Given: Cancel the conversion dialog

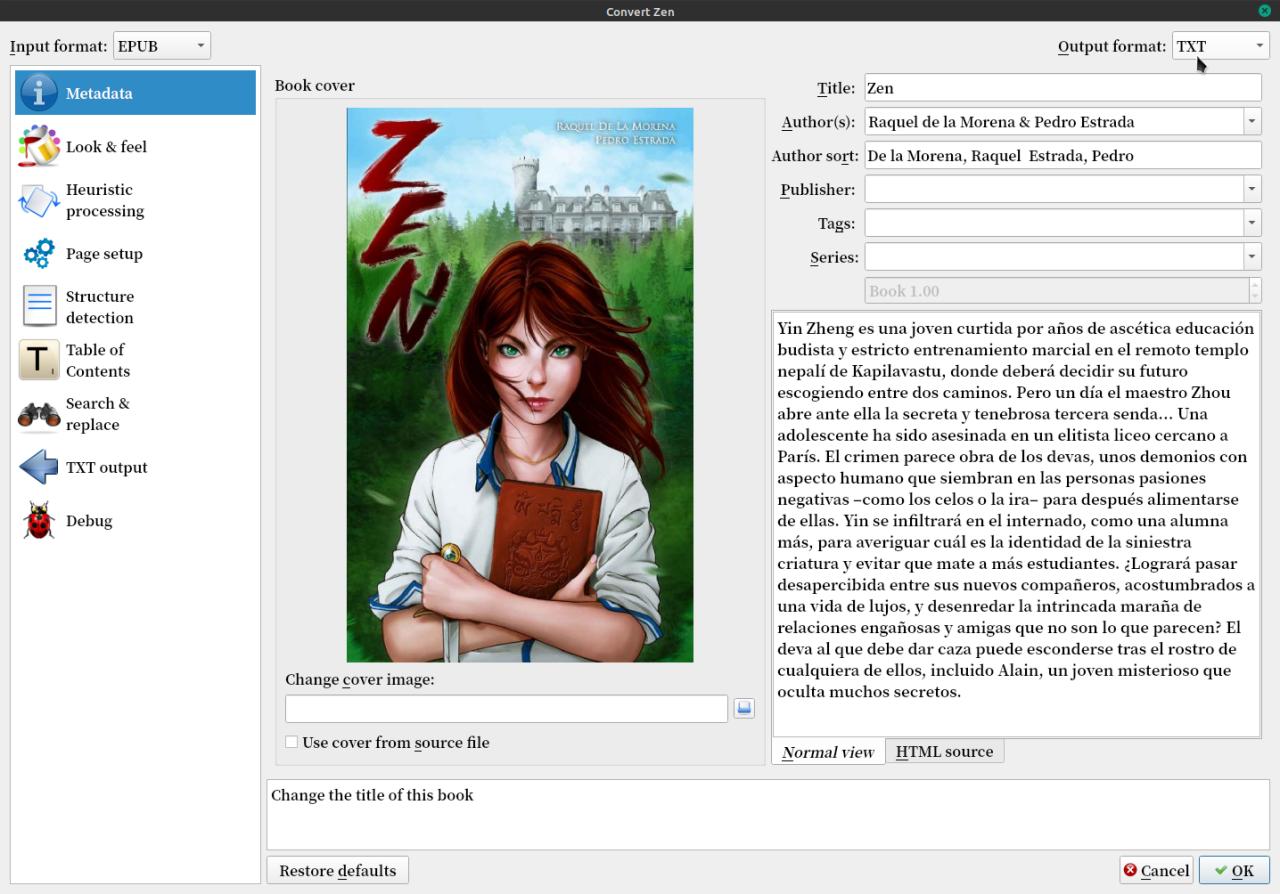Looking at the screenshot, I should 1156,870.
